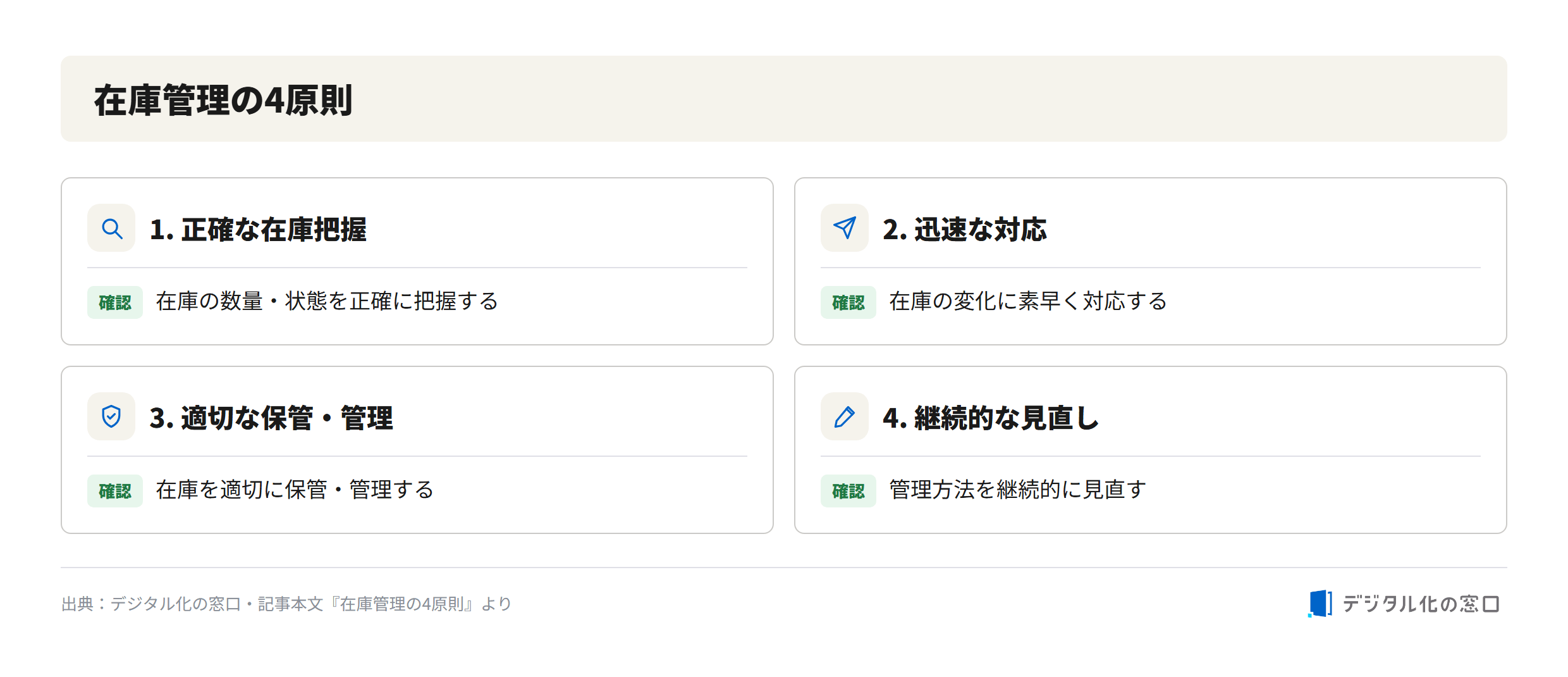Viewport: 1568px width, 677px height.
Task: Click the text 在庫の数量・状態を正確に把握する
Action: 327,301
